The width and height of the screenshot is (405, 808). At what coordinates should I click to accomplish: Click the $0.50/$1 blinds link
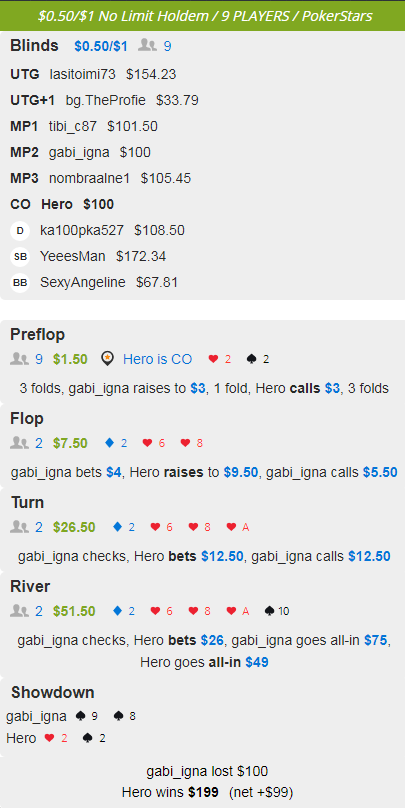(100, 46)
